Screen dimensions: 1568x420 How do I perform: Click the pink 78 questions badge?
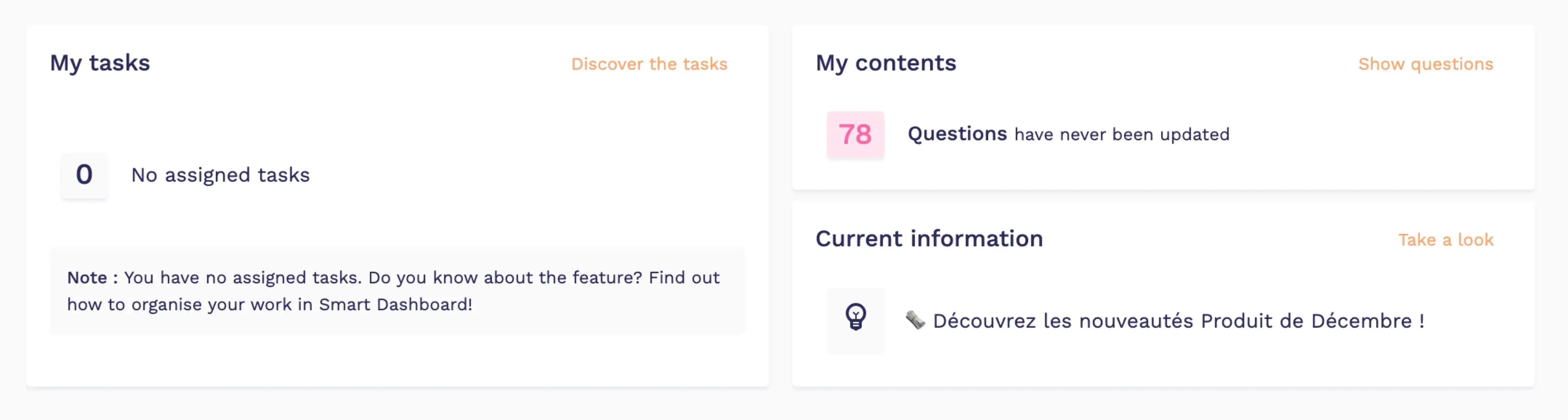[855, 134]
